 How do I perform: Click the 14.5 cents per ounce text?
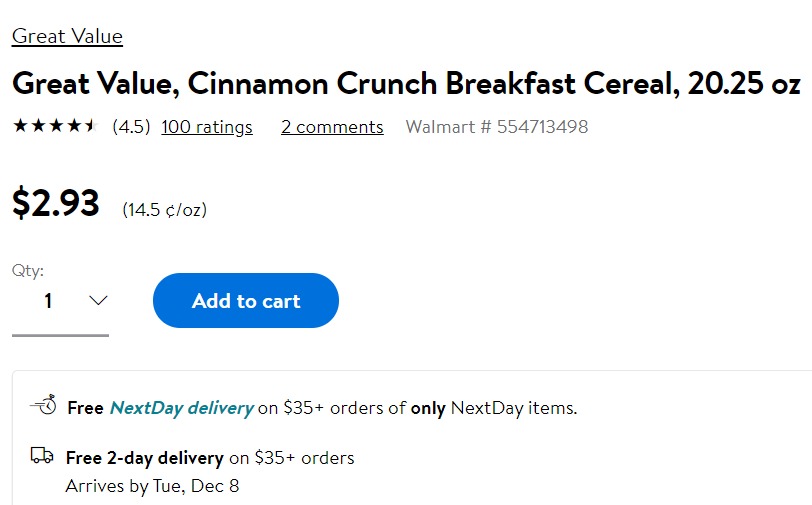click(165, 210)
